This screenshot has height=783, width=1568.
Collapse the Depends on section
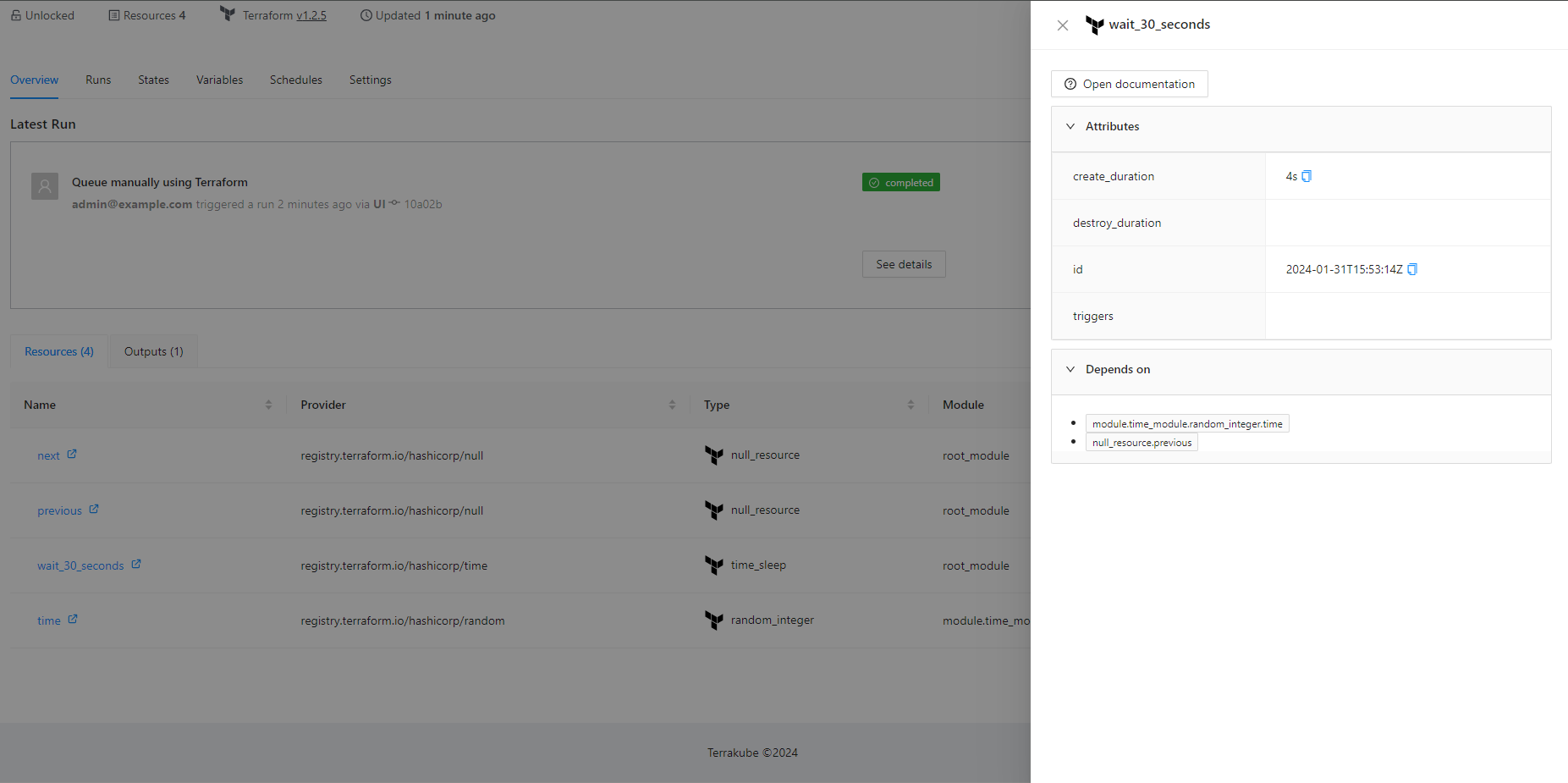(x=1070, y=369)
